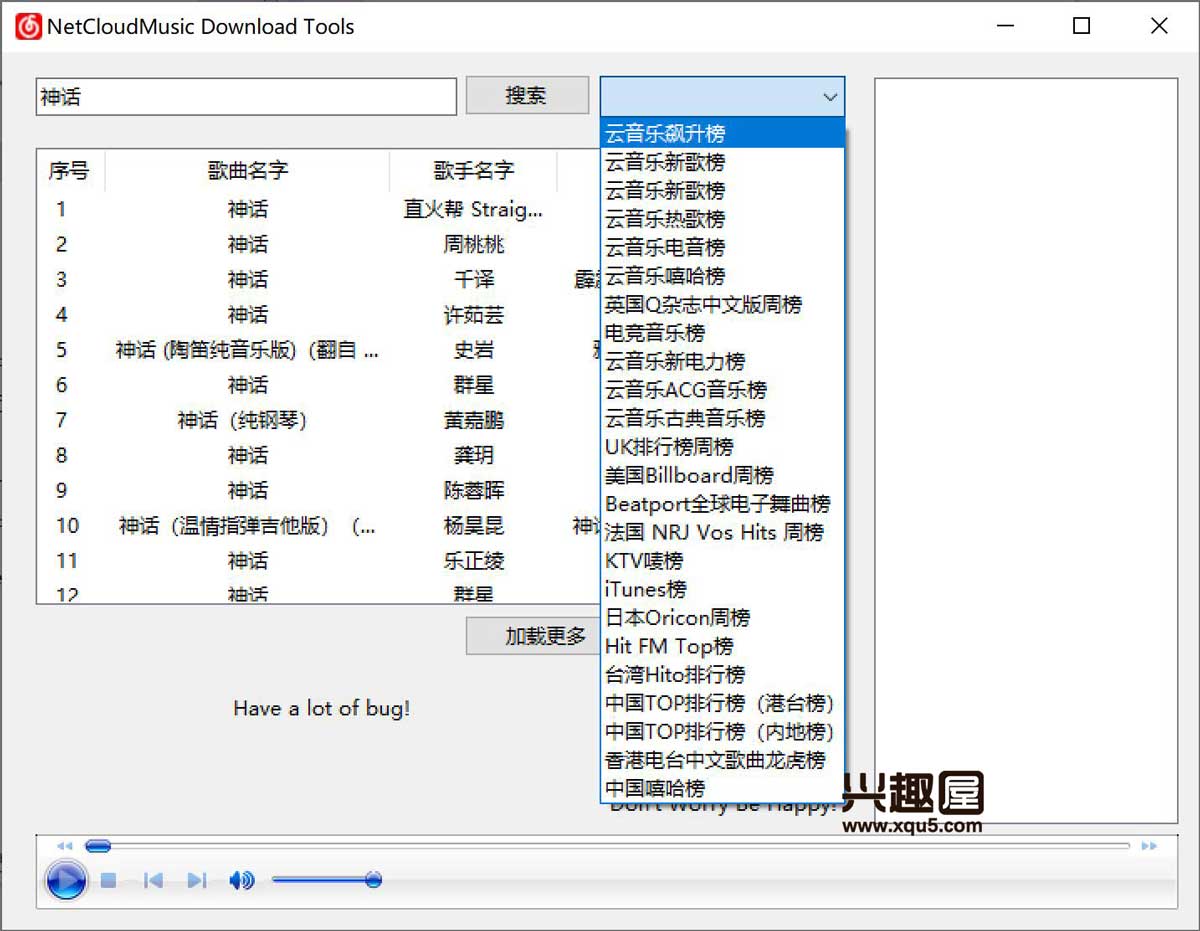Click the NetCloudMusic app icon in title bar
The image size is (1200, 931).
[28, 26]
